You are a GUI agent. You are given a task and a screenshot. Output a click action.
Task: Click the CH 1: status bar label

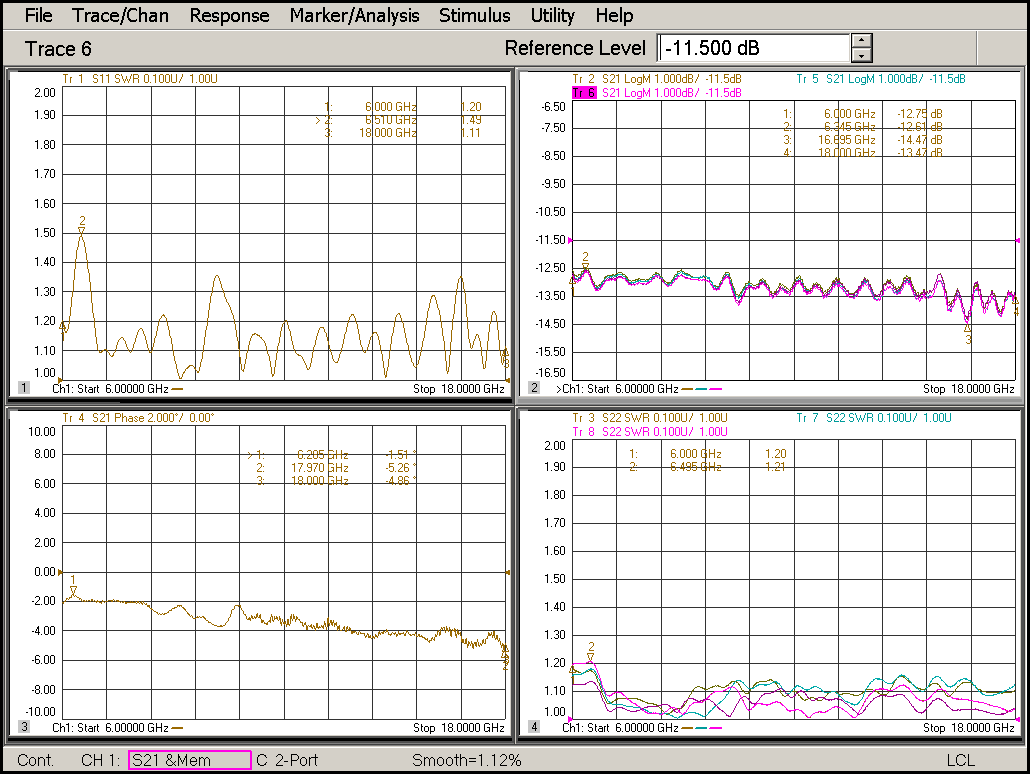pos(101,760)
